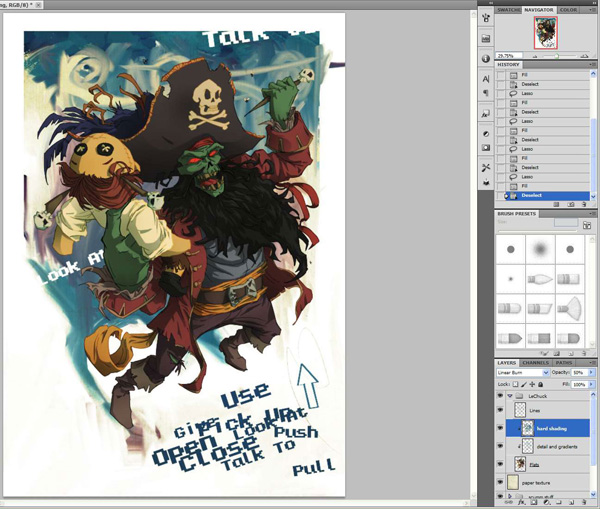The height and width of the screenshot is (509, 600).
Task: Open the Clone Source dock icon
Action: (x=486, y=182)
